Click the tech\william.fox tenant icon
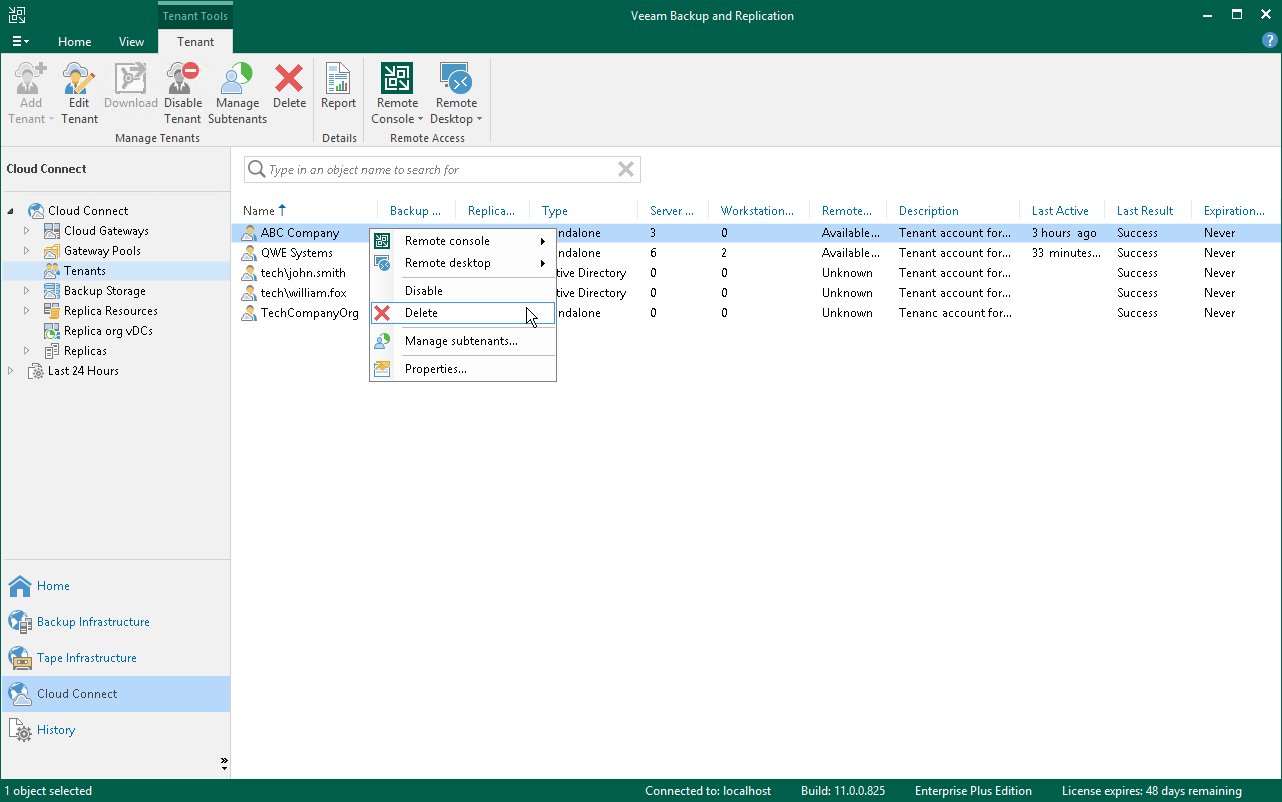Screen dimensions: 1282x802 250,293
